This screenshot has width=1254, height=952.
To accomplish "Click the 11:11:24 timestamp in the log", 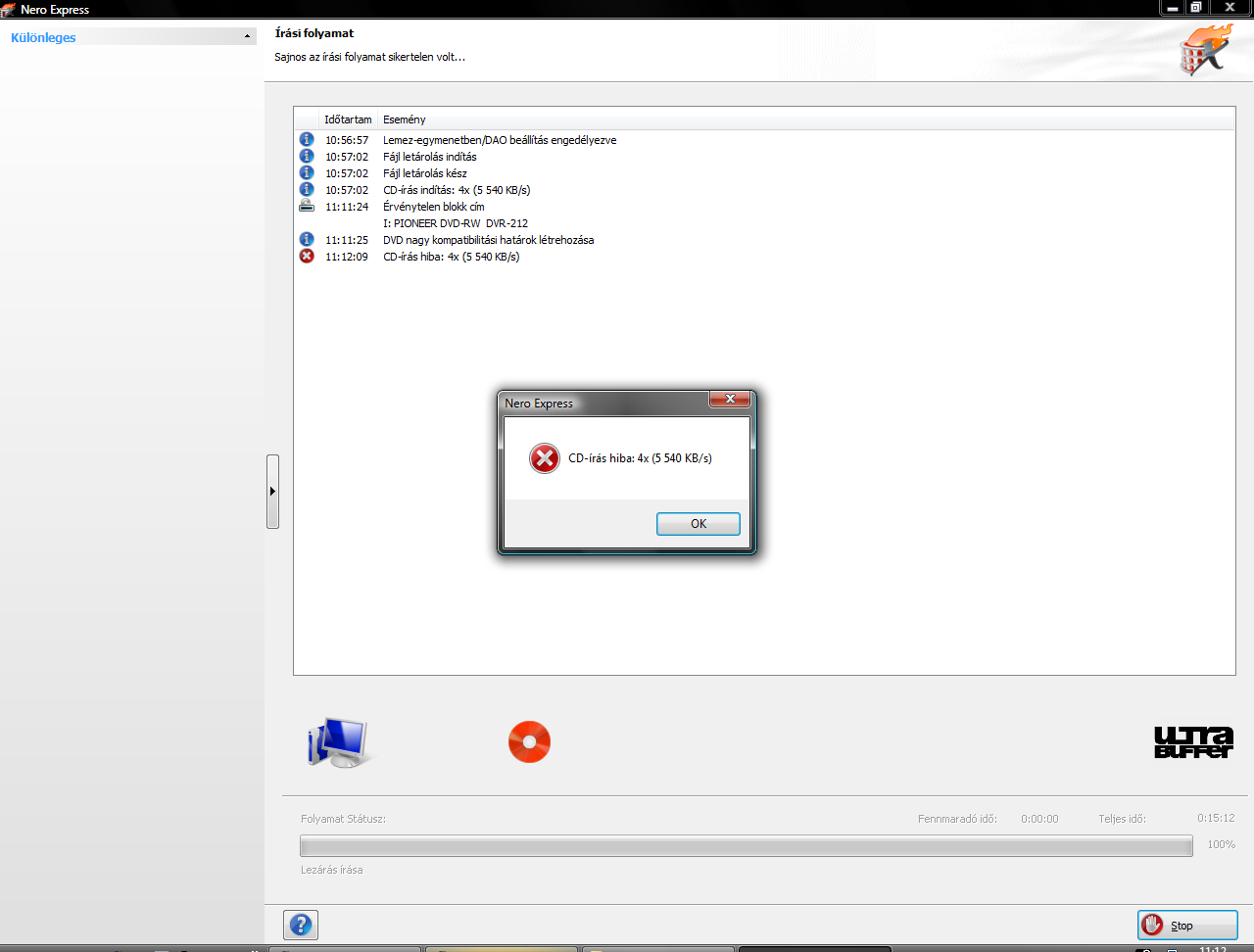I will click(x=347, y=207).
